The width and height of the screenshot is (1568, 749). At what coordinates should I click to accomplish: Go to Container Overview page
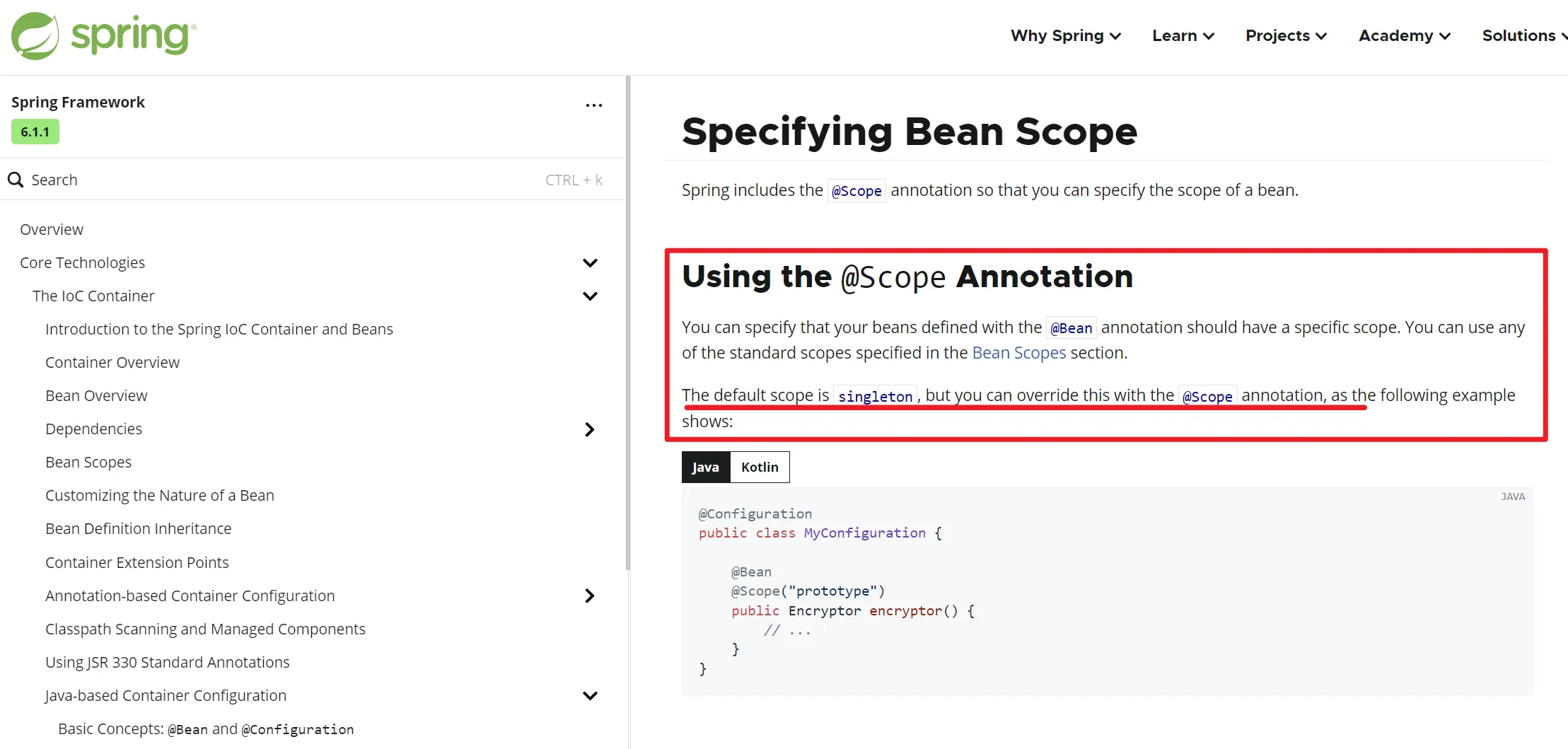pos(112,363)
